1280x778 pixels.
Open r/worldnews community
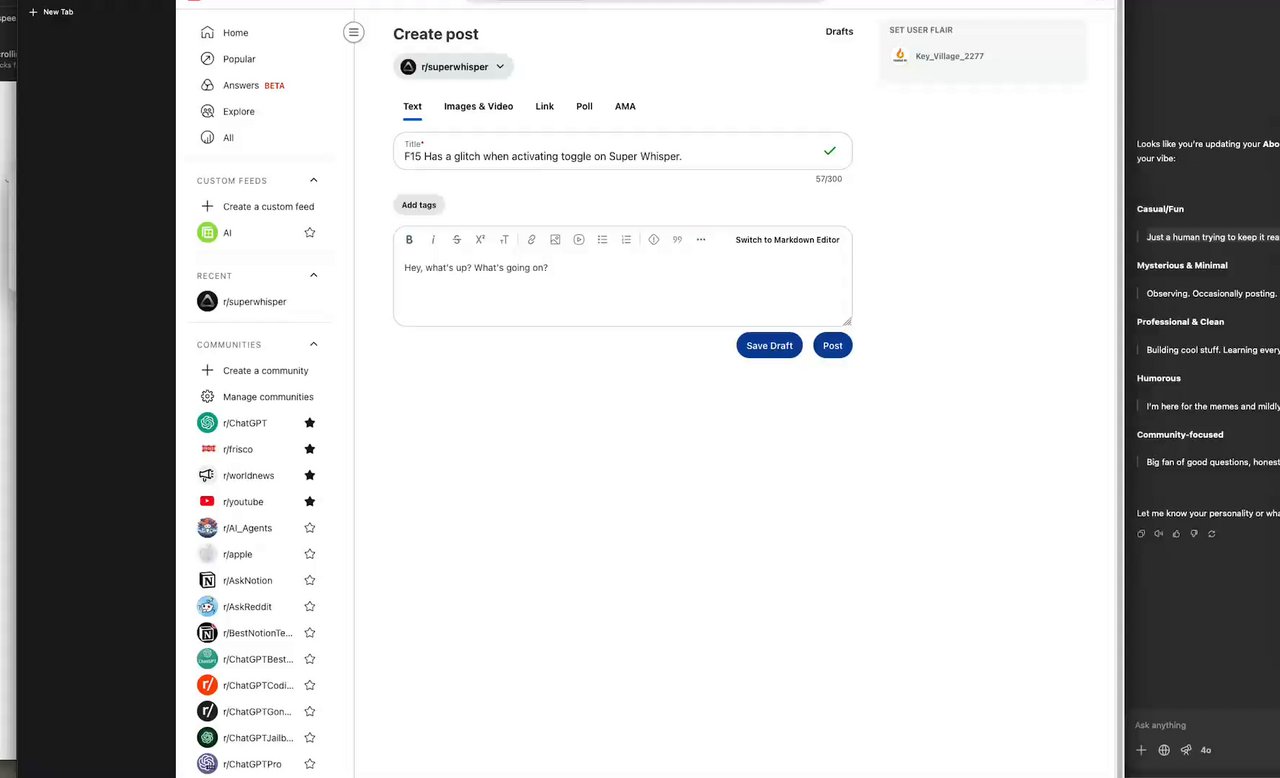(246, 475)
